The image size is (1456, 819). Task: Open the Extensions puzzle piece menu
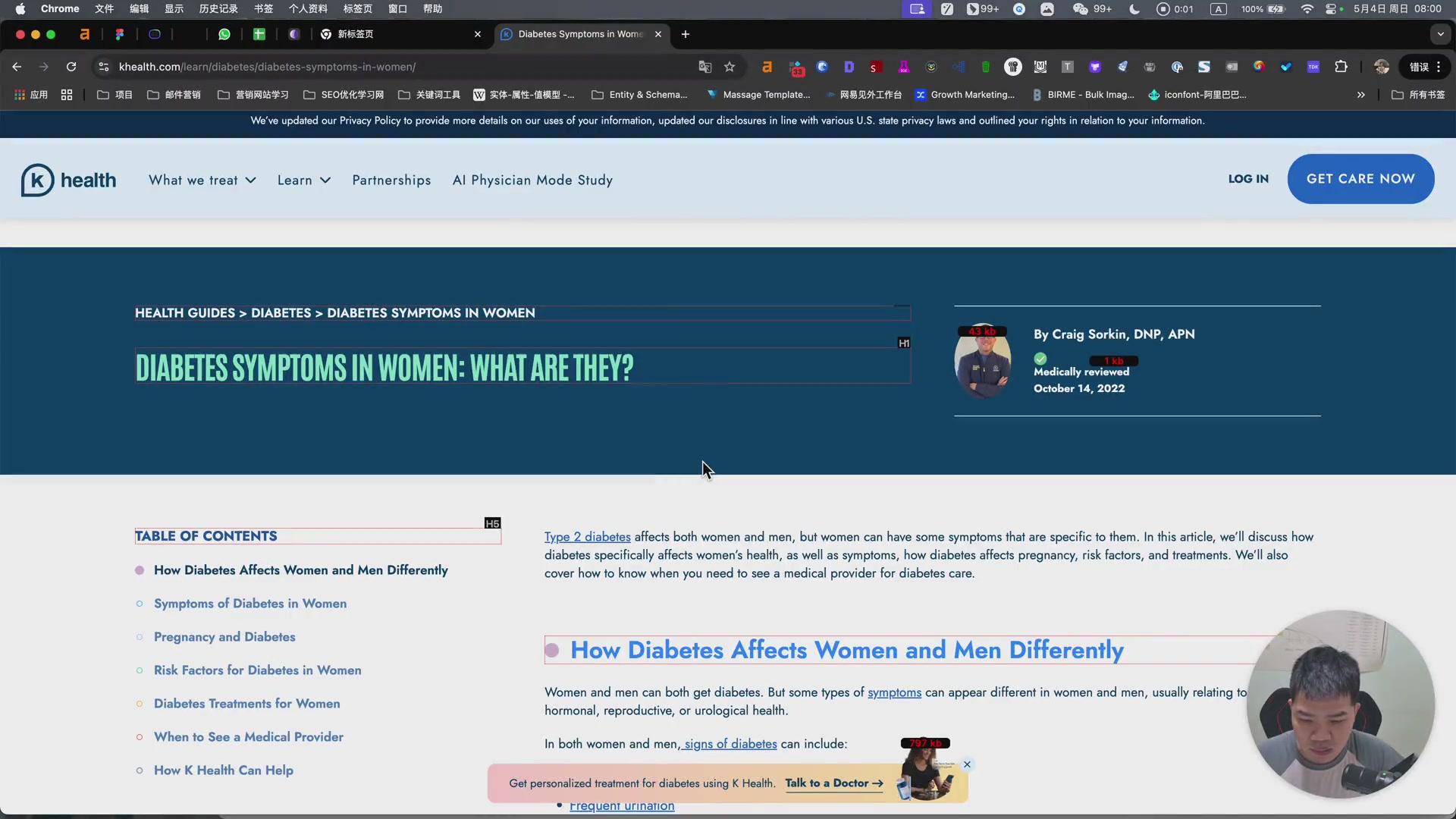(1341, 67)
